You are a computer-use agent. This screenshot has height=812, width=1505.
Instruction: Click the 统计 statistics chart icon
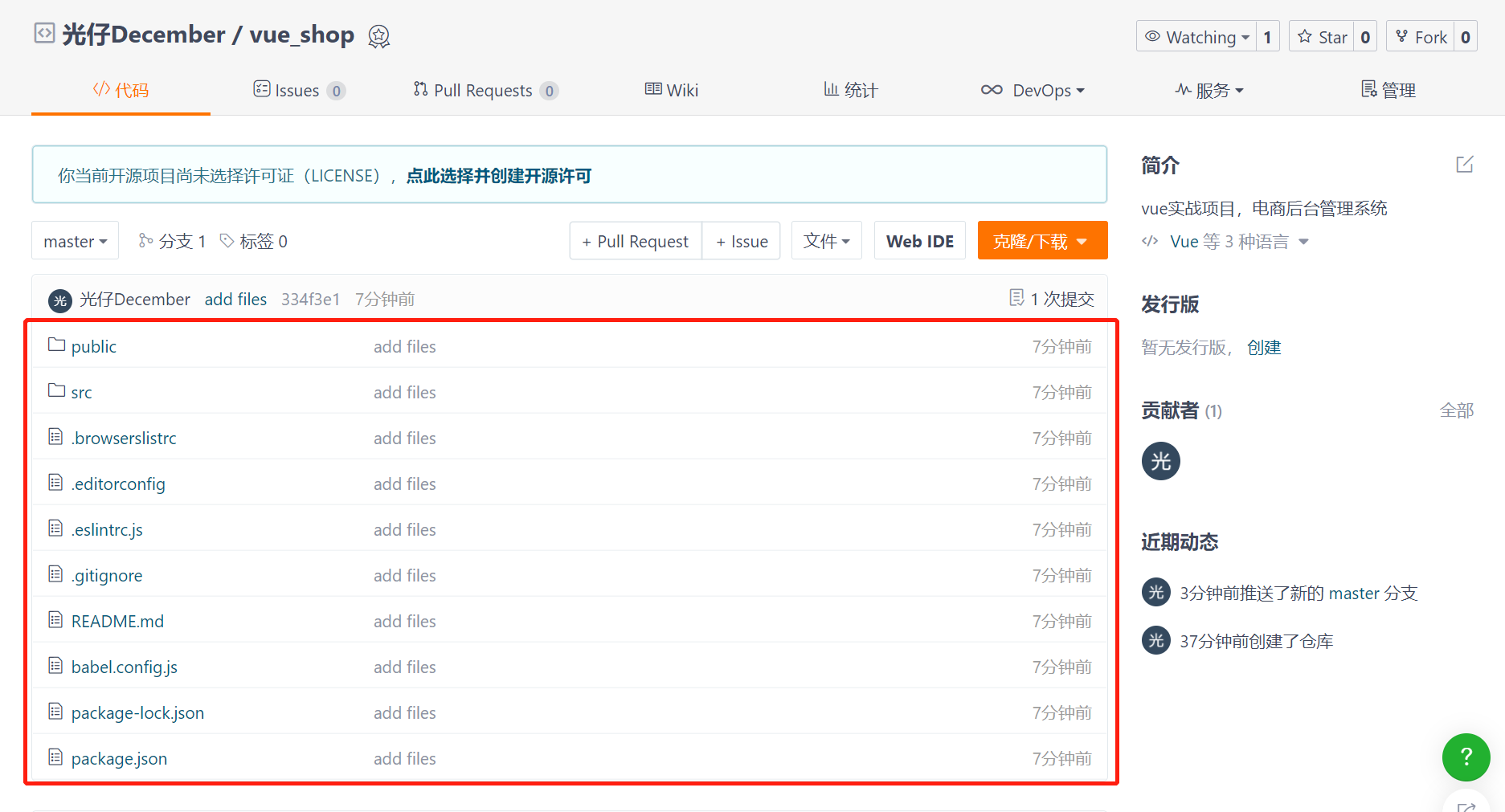click(x=832, y=89)
